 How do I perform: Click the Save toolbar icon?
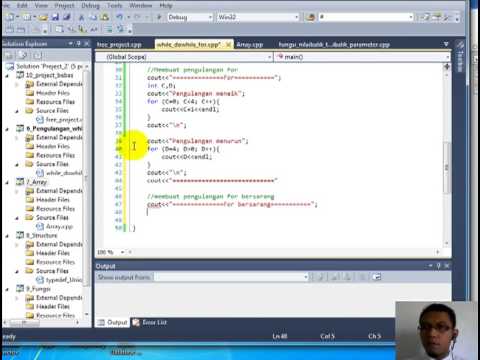pos(55,17)
